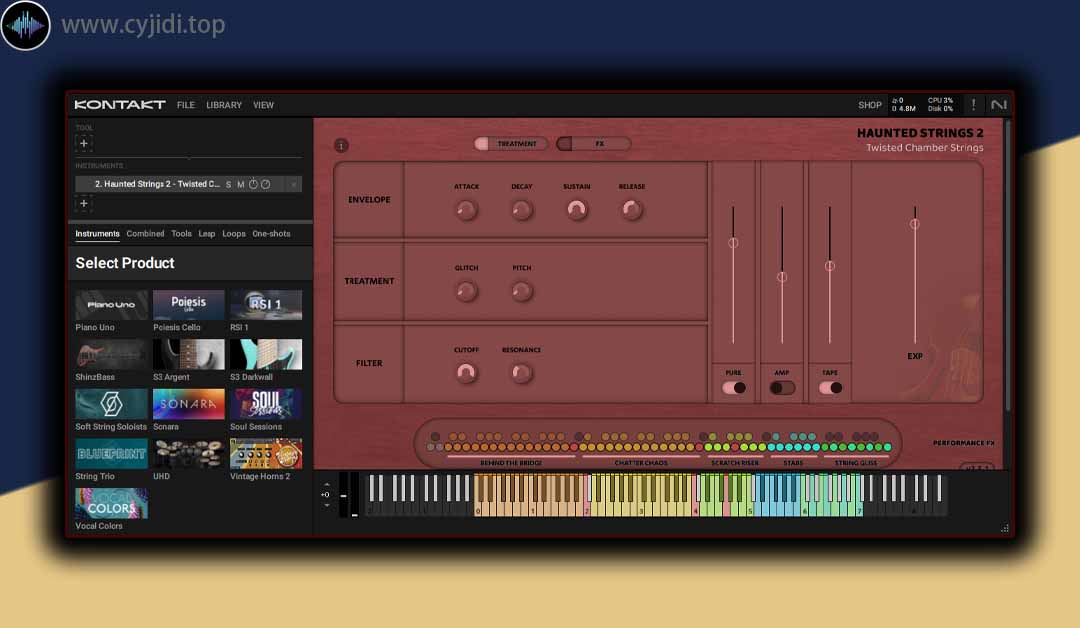Click the SUSTAIN knob
The image size is (1080, 628).
pos(577,209)
